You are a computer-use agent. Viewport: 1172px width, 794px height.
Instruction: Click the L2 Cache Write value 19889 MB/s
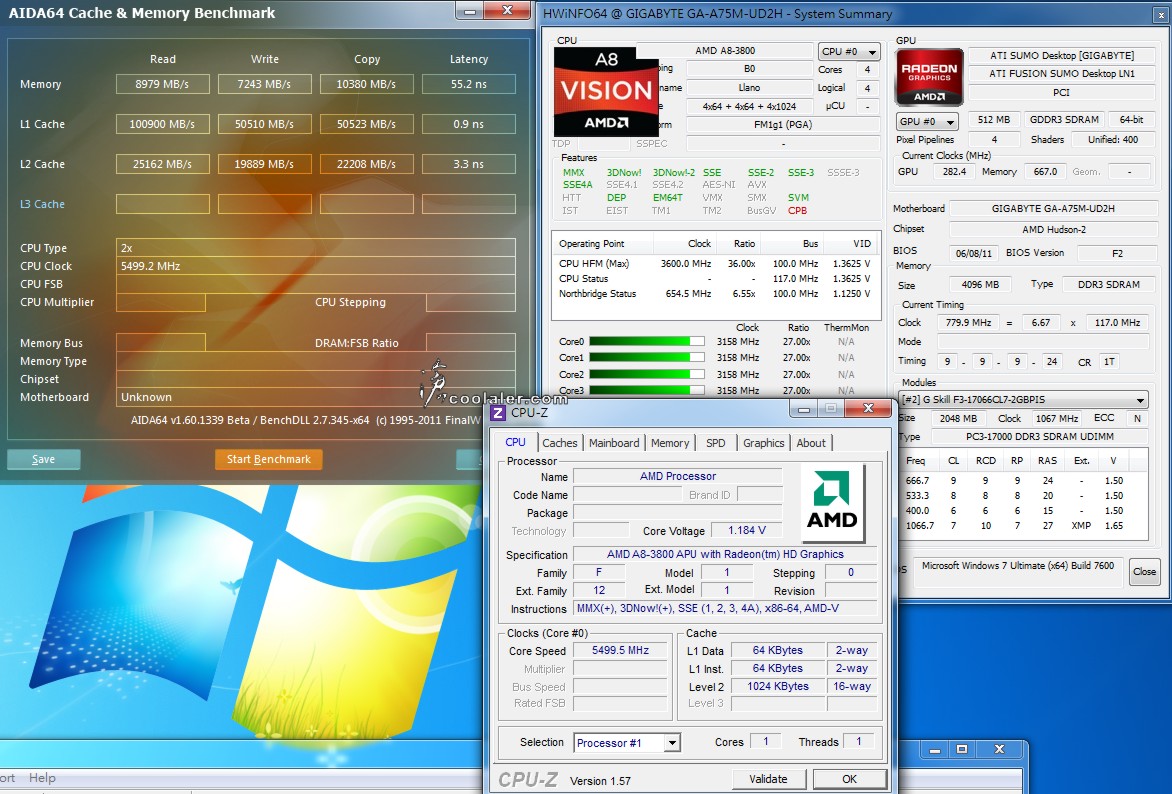265,164
